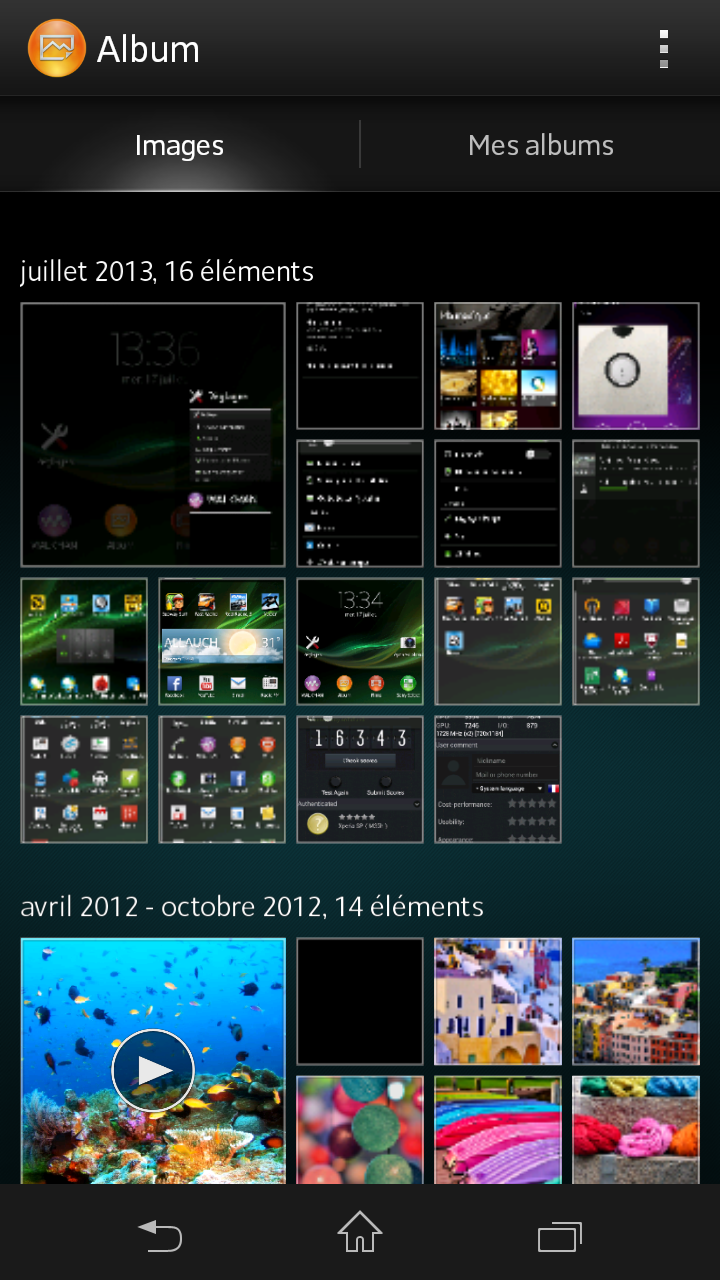Open the bokeh colored circles photo

[x=360, y=1130]
